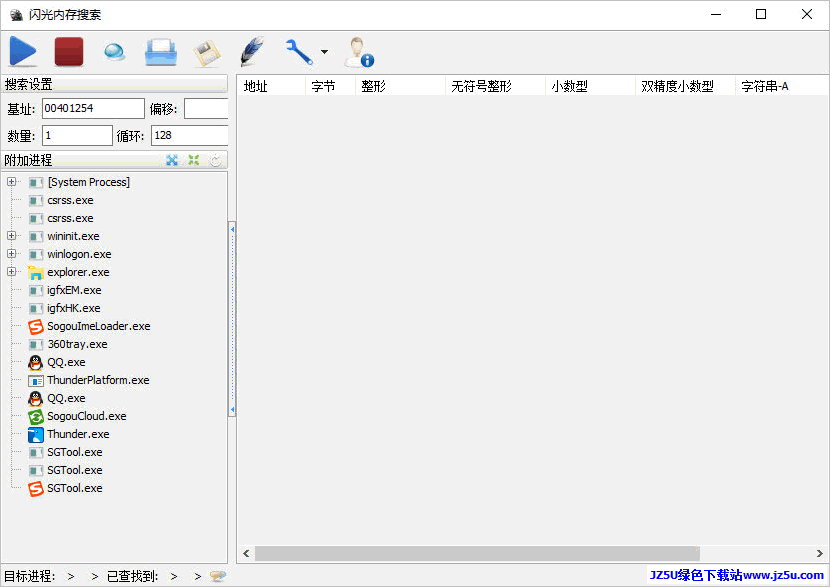Select Thunder.exe process
Viewport: 830px width, 587px height.
[x=78, y=434]
